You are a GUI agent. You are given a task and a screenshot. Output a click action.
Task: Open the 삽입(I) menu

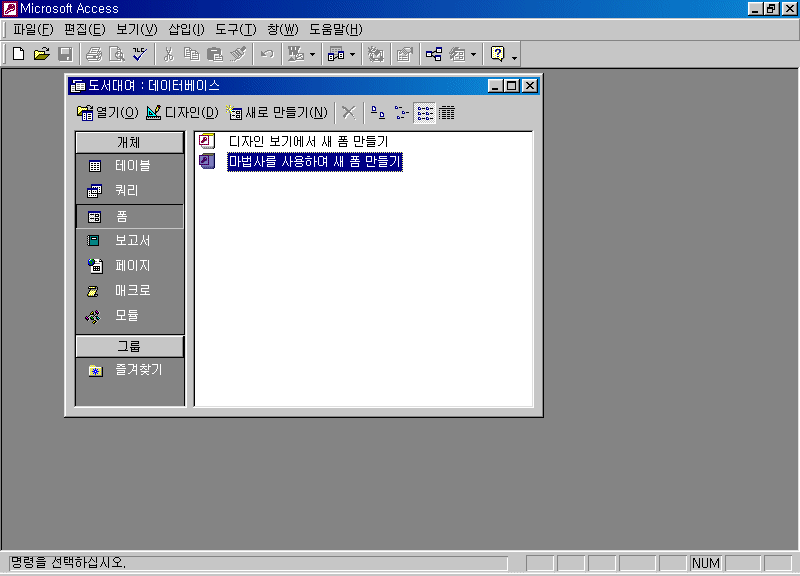186,30
